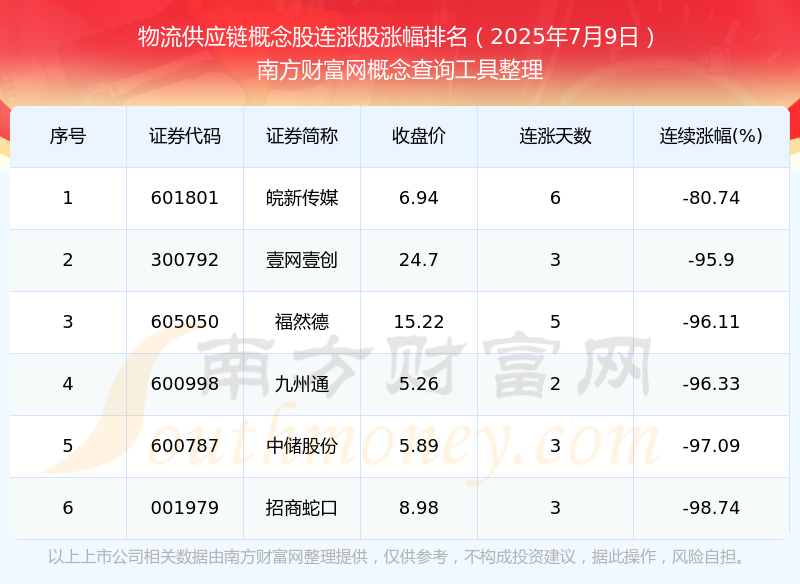Click the value -98.74
The height and width of the screenshot is (584, 800).
[x=711, y=508]
